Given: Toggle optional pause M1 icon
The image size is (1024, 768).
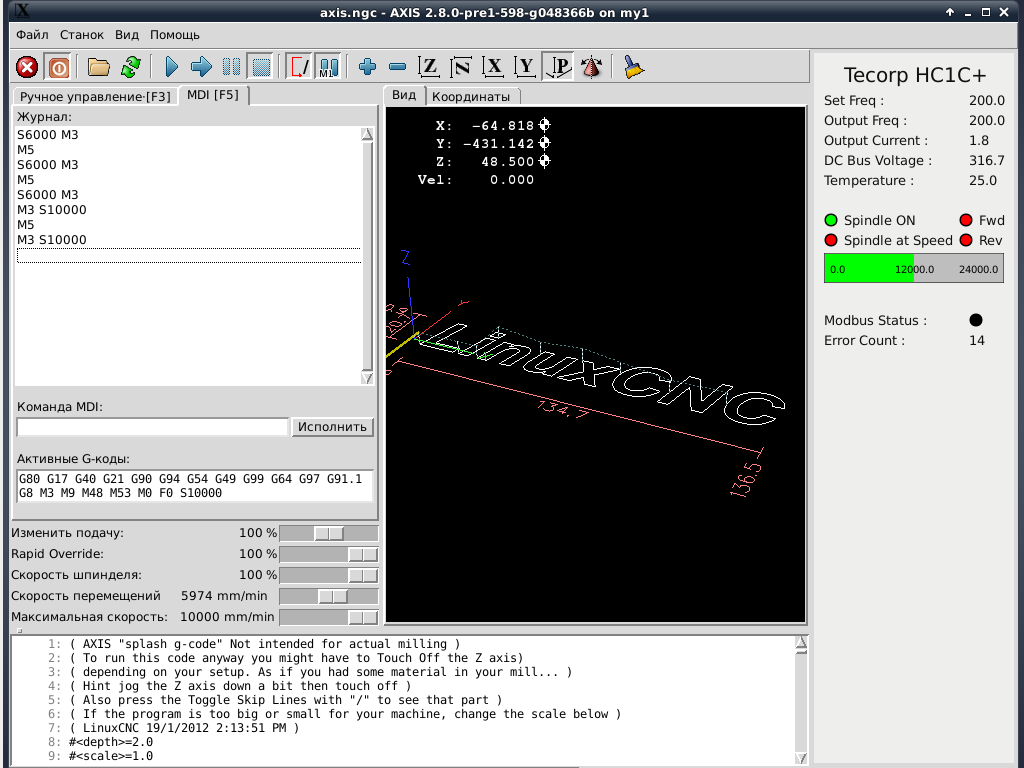Looking at the screenshot, I should click(328, 67).
